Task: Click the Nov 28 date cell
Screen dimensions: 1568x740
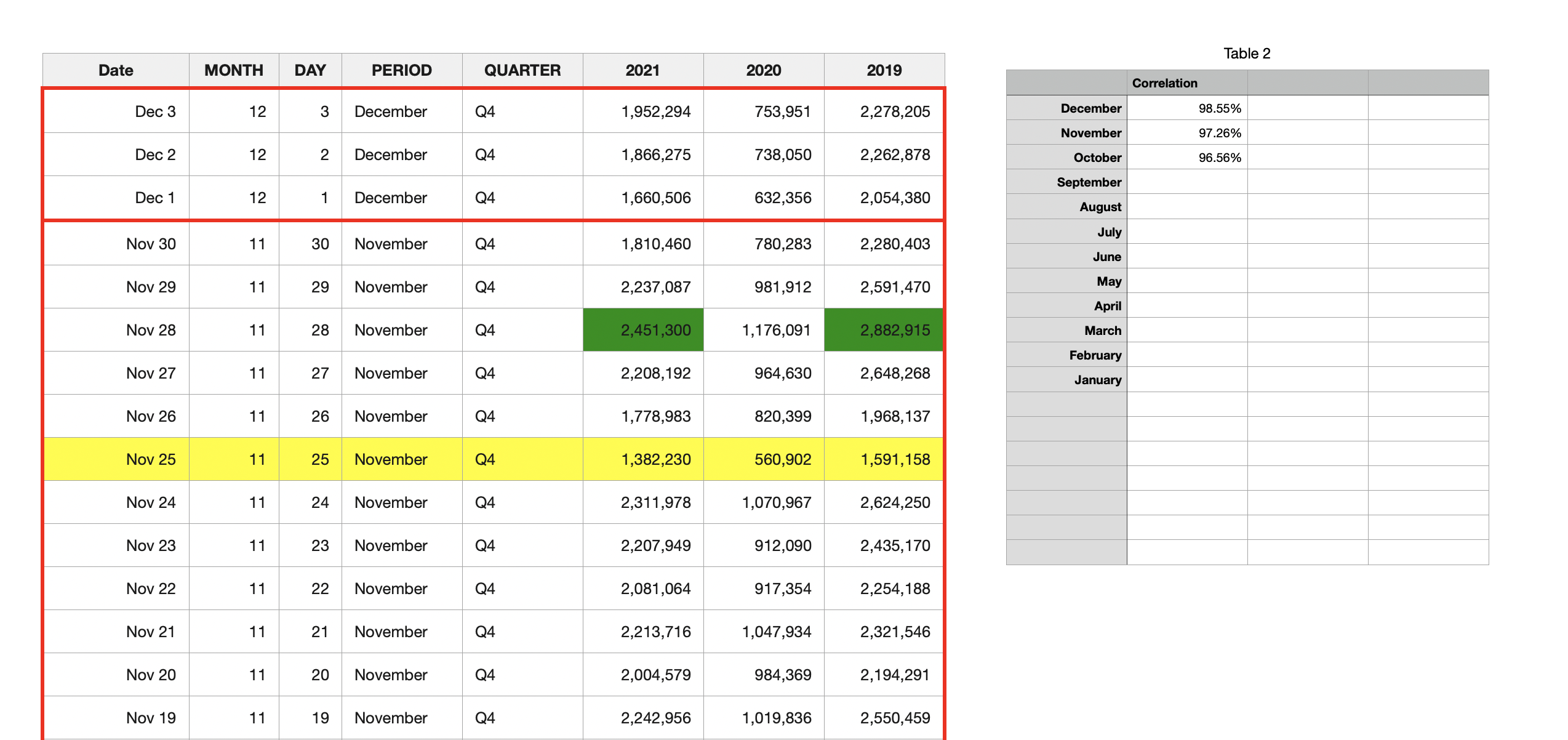Action: [x=116, y=330]
